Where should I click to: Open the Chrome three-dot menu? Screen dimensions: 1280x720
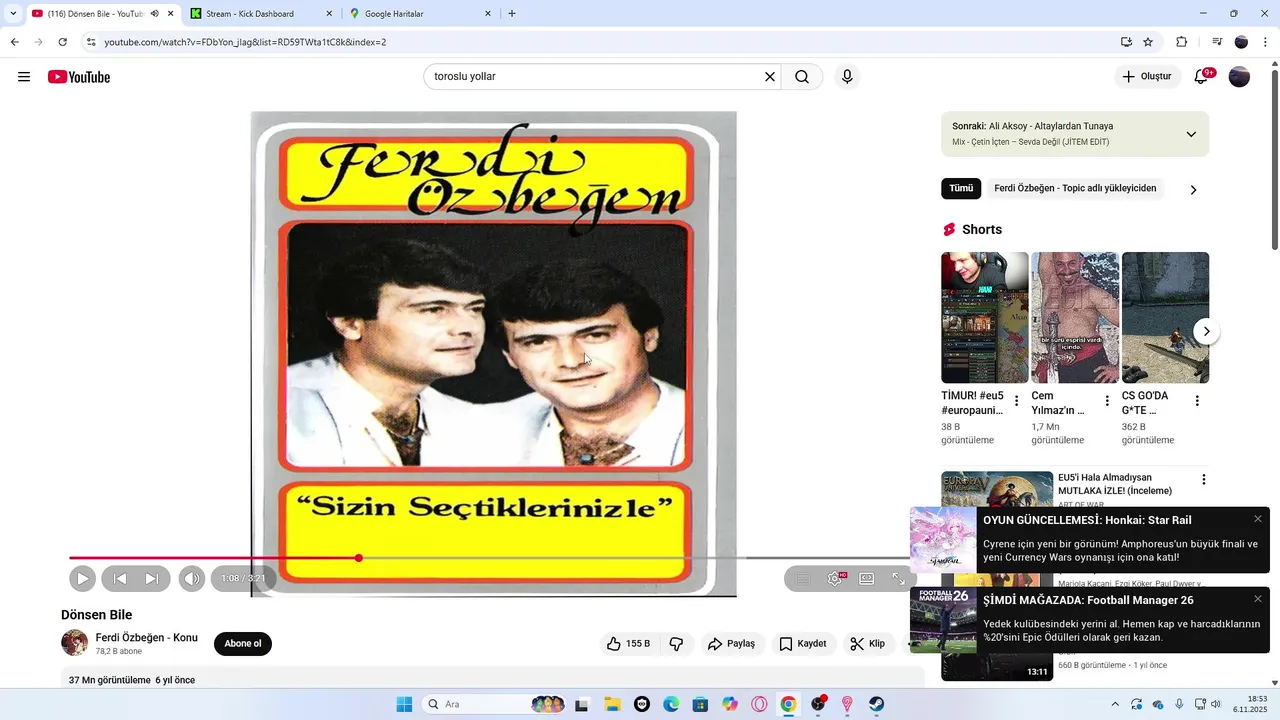tap(1266, 42)
